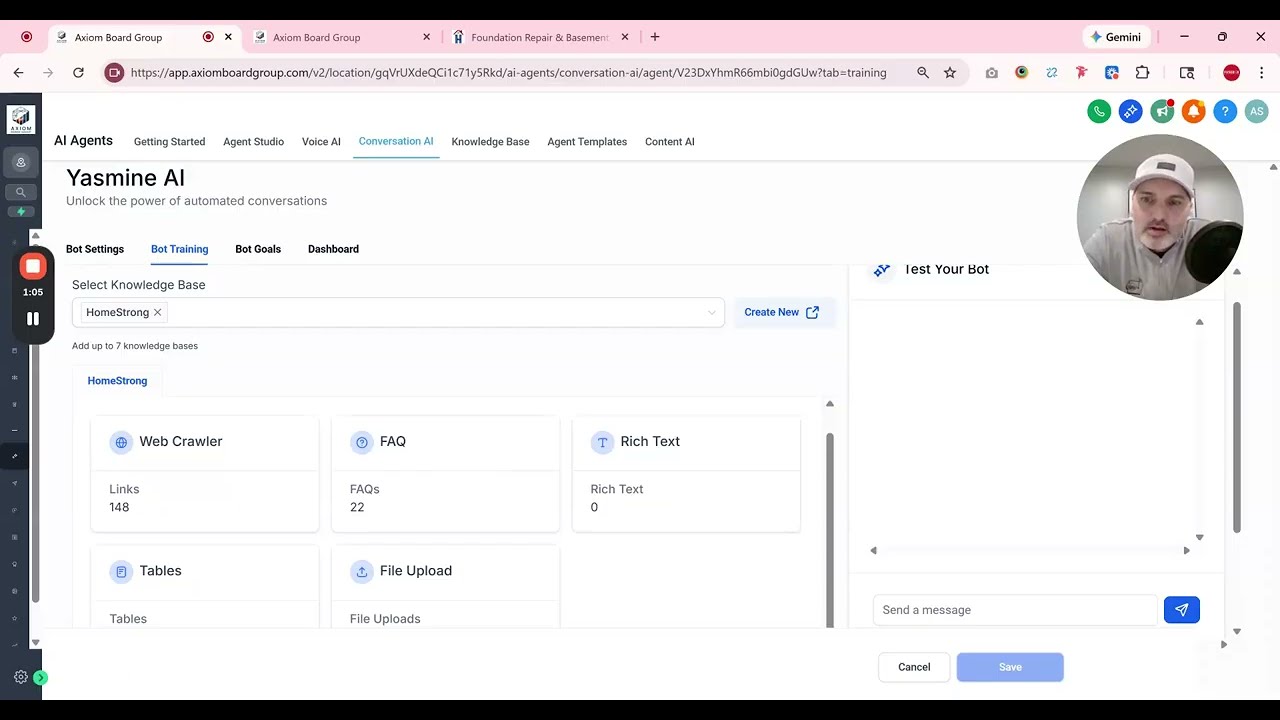Open the browser extensions puzzle icon
Viewport: 1280px width, 720px height.
[1142, 72]
